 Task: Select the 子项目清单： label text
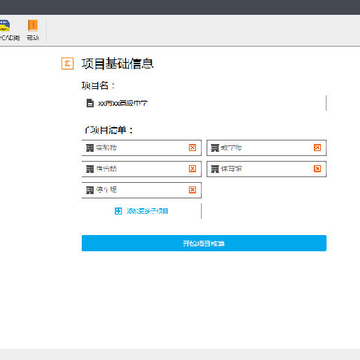pos(109,130)
